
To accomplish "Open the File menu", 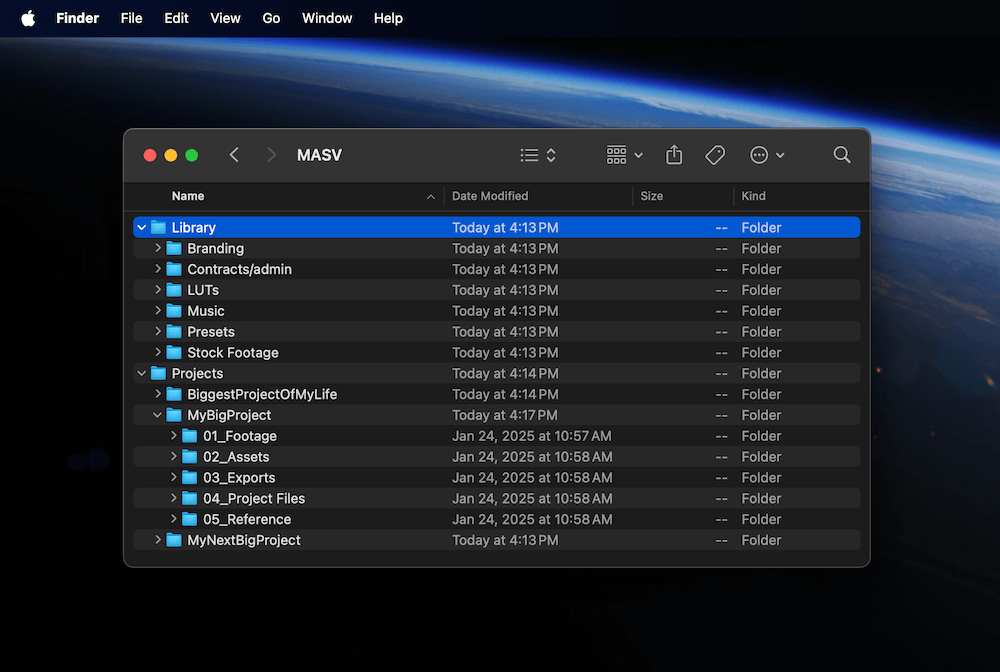I will pos(131,18).
